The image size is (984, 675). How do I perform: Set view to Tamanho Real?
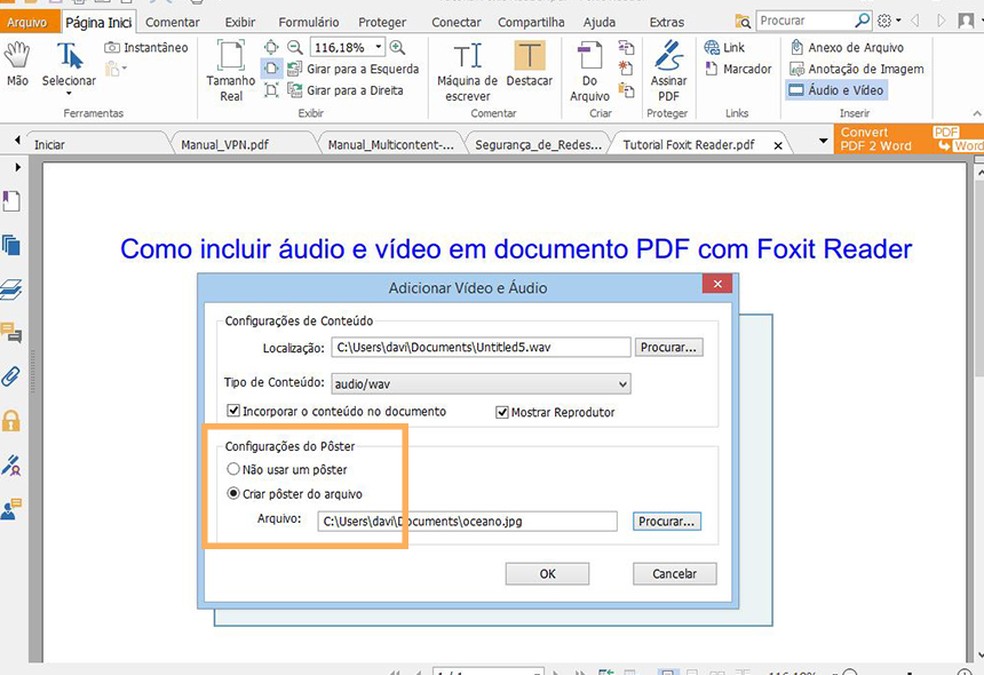tap(230, 70)
